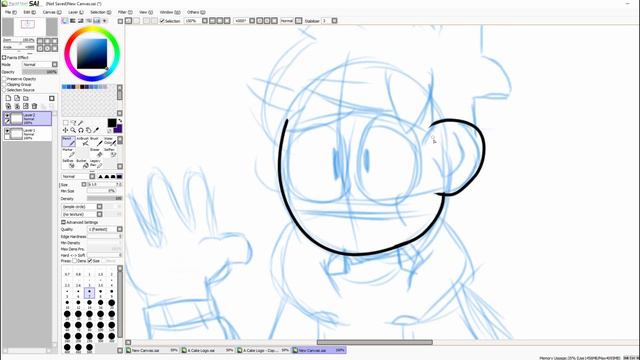Select the Pencil tool

[x=68, y=141]
